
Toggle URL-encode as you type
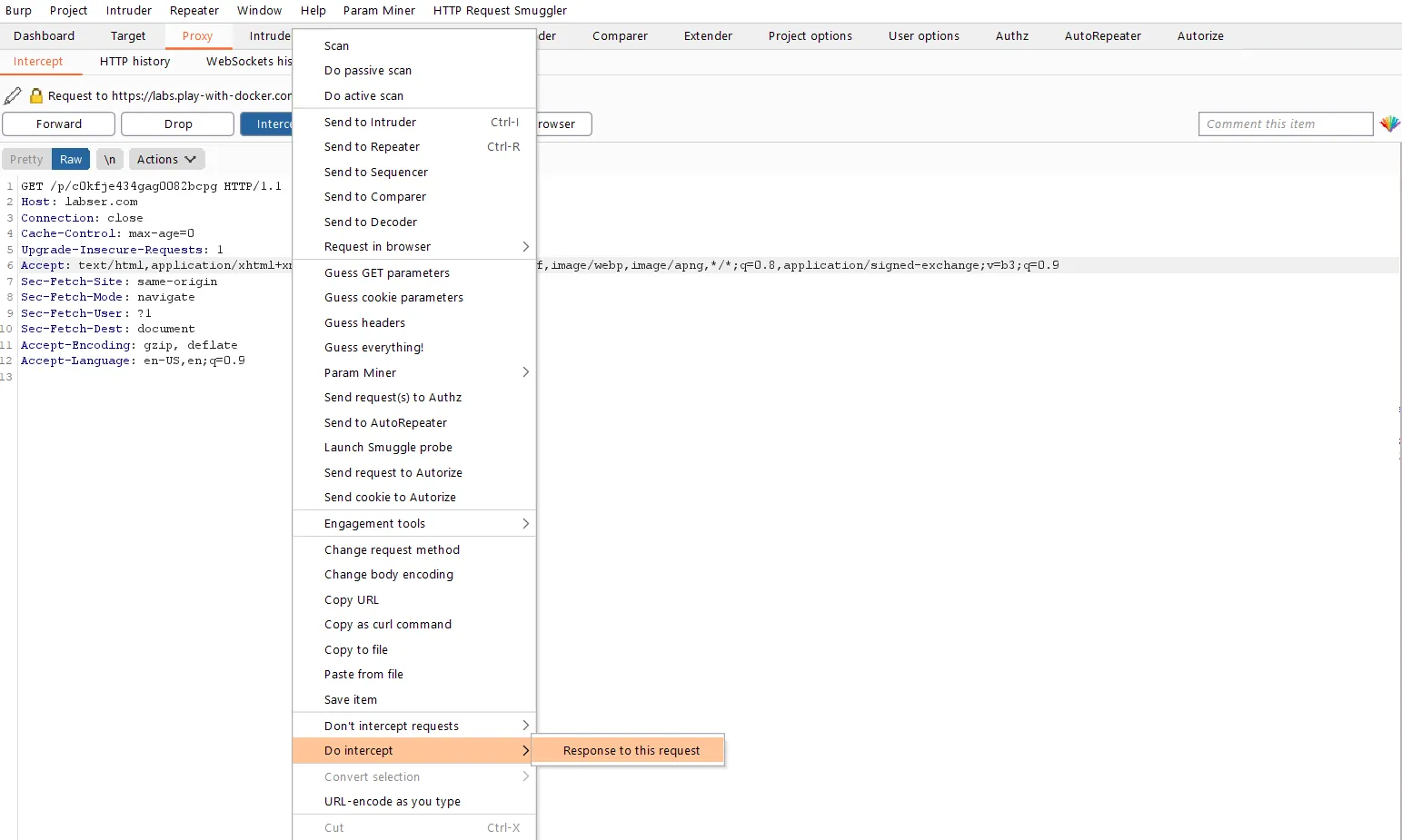[414, 802]
